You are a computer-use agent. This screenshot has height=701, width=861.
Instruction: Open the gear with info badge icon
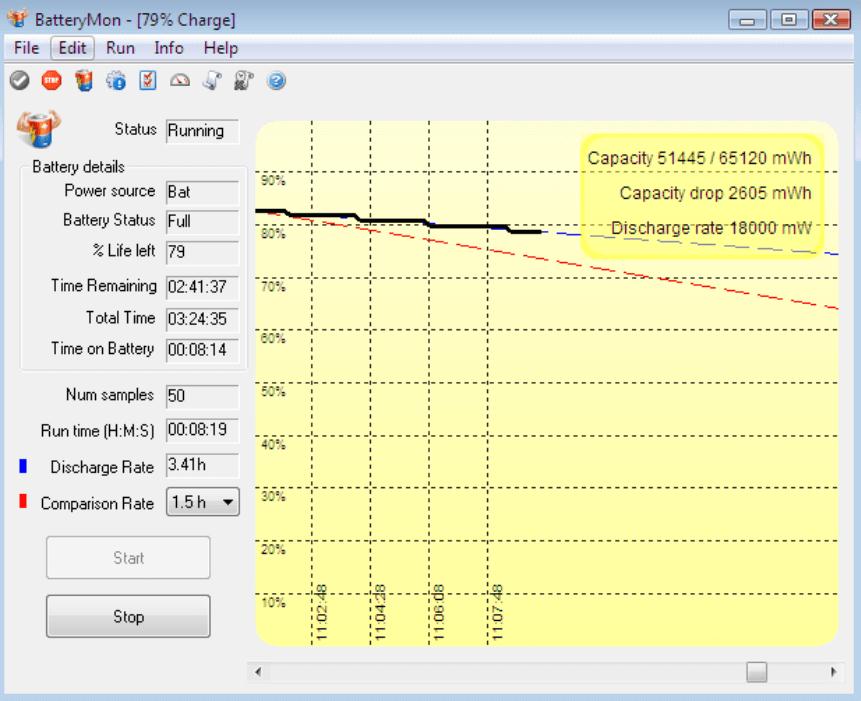(116, 81)
